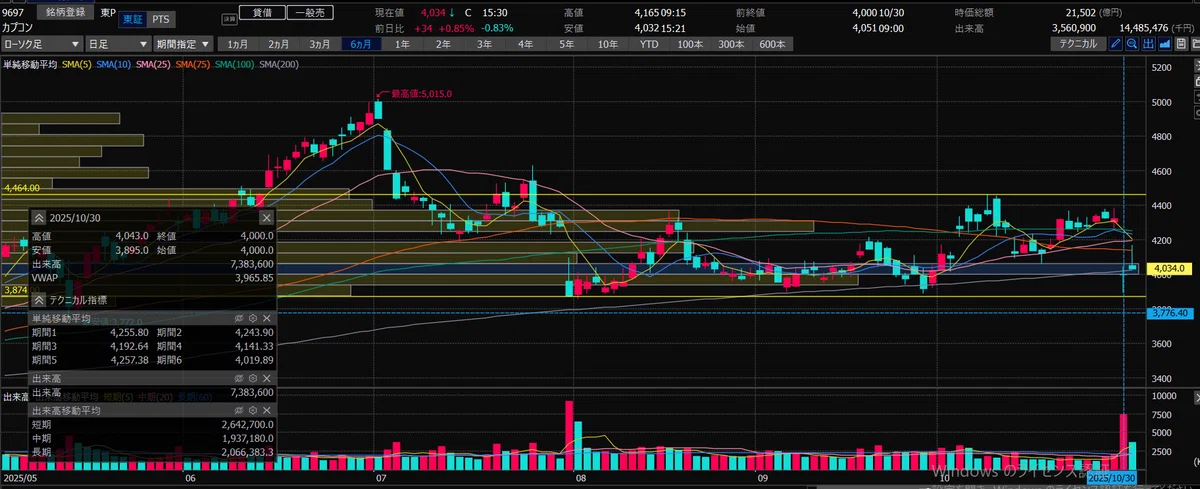Close the 2025/10/30 data popup
This screenshot has height=489, width=1200.
coord(267,218)
